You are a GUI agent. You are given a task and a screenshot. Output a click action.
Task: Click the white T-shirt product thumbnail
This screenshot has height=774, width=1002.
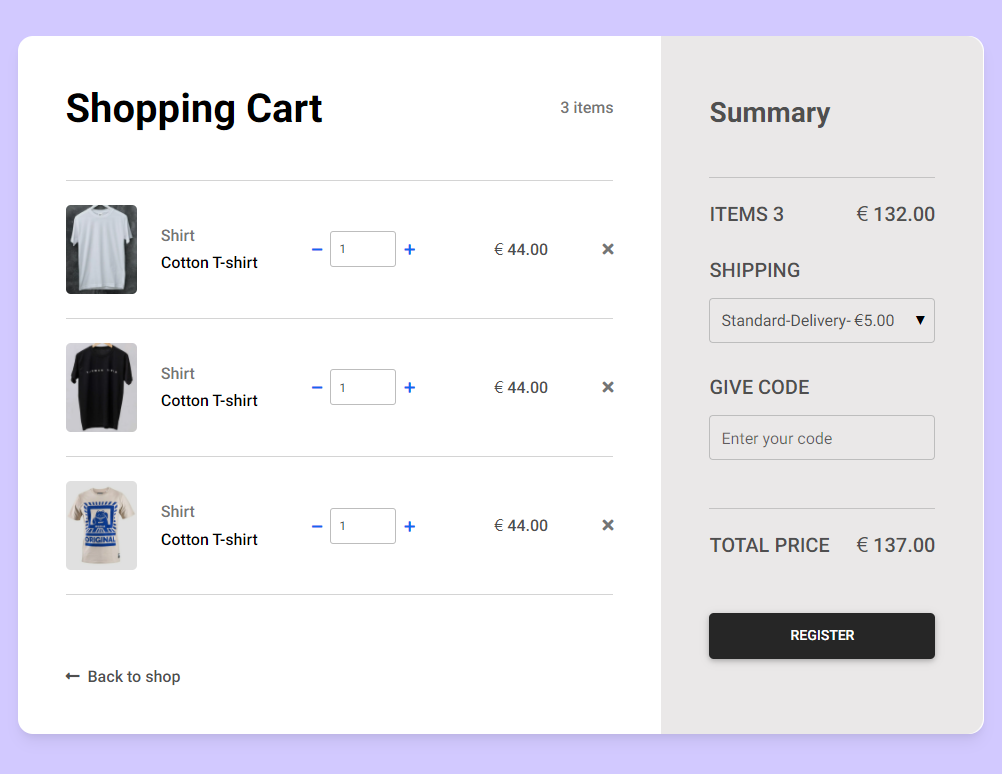tap(101, 249)
